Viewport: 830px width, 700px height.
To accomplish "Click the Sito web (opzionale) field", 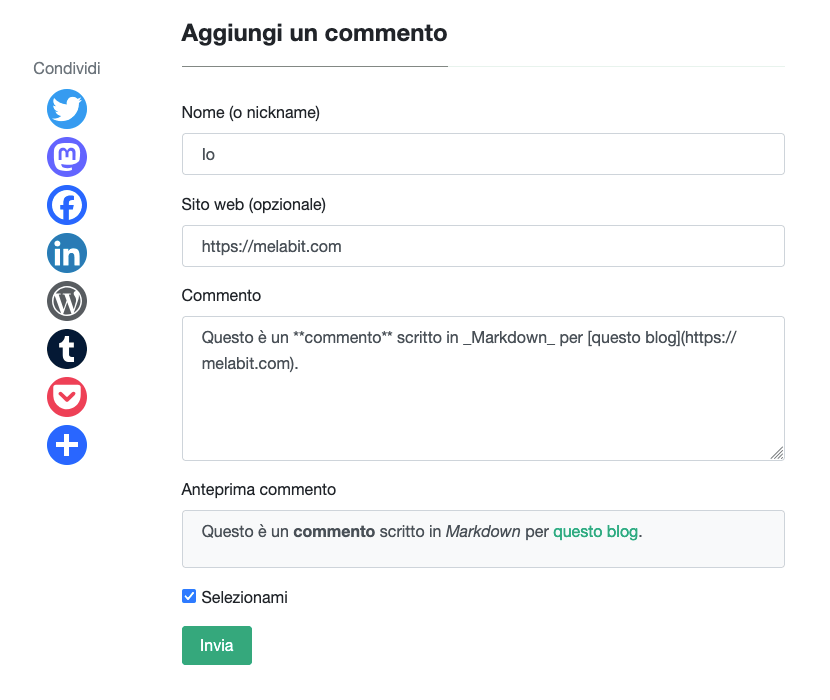I will point(483,245).
